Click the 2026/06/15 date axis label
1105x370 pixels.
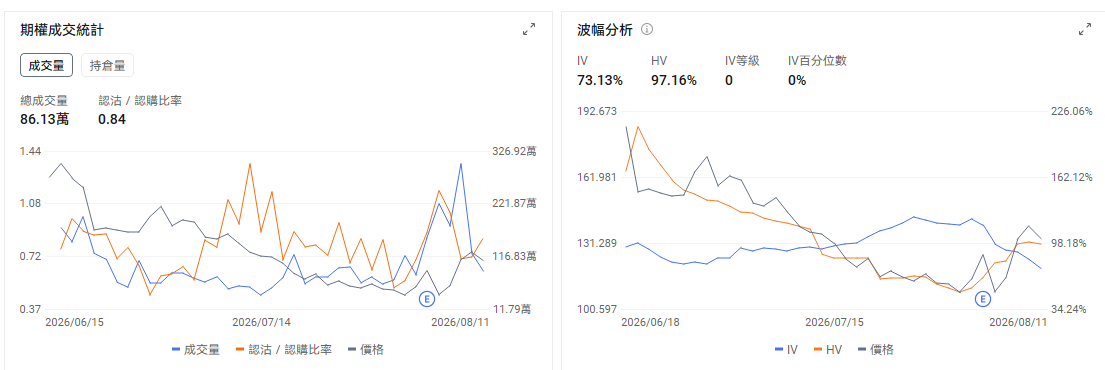point(74,322)
